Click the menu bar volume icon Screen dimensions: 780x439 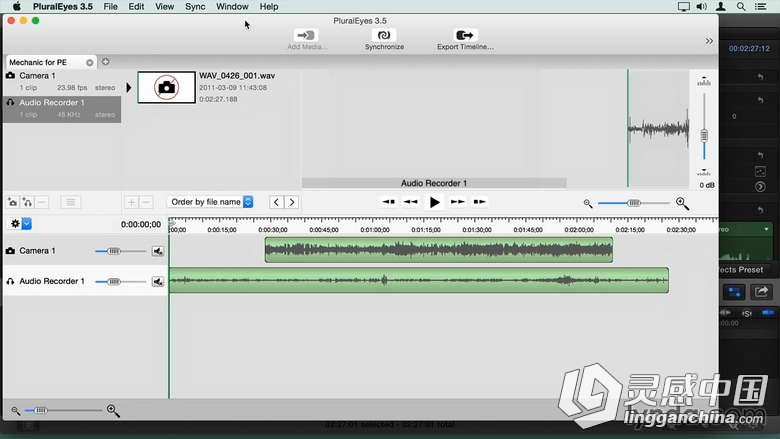(x=701, y=6)
